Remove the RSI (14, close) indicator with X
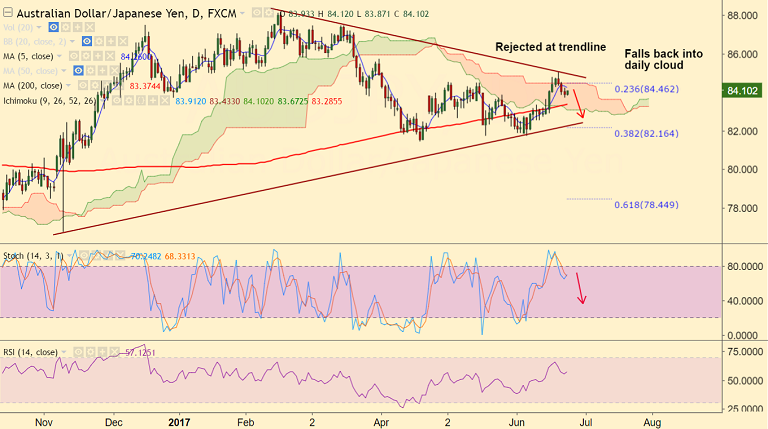The width and height of the screenshot is (768, 429). point(115,352)
